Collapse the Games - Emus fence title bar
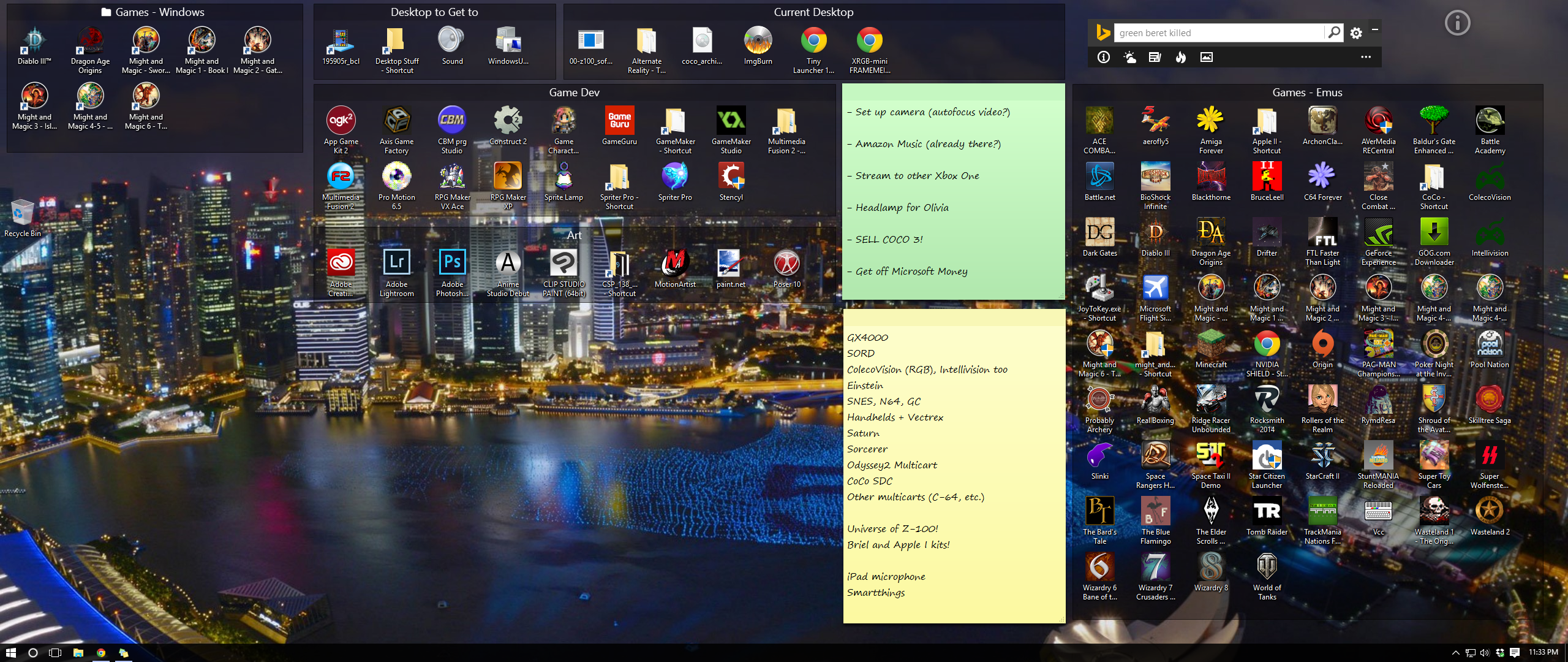Screen dimensions: 1568x662 click(x=1306, y=93)
